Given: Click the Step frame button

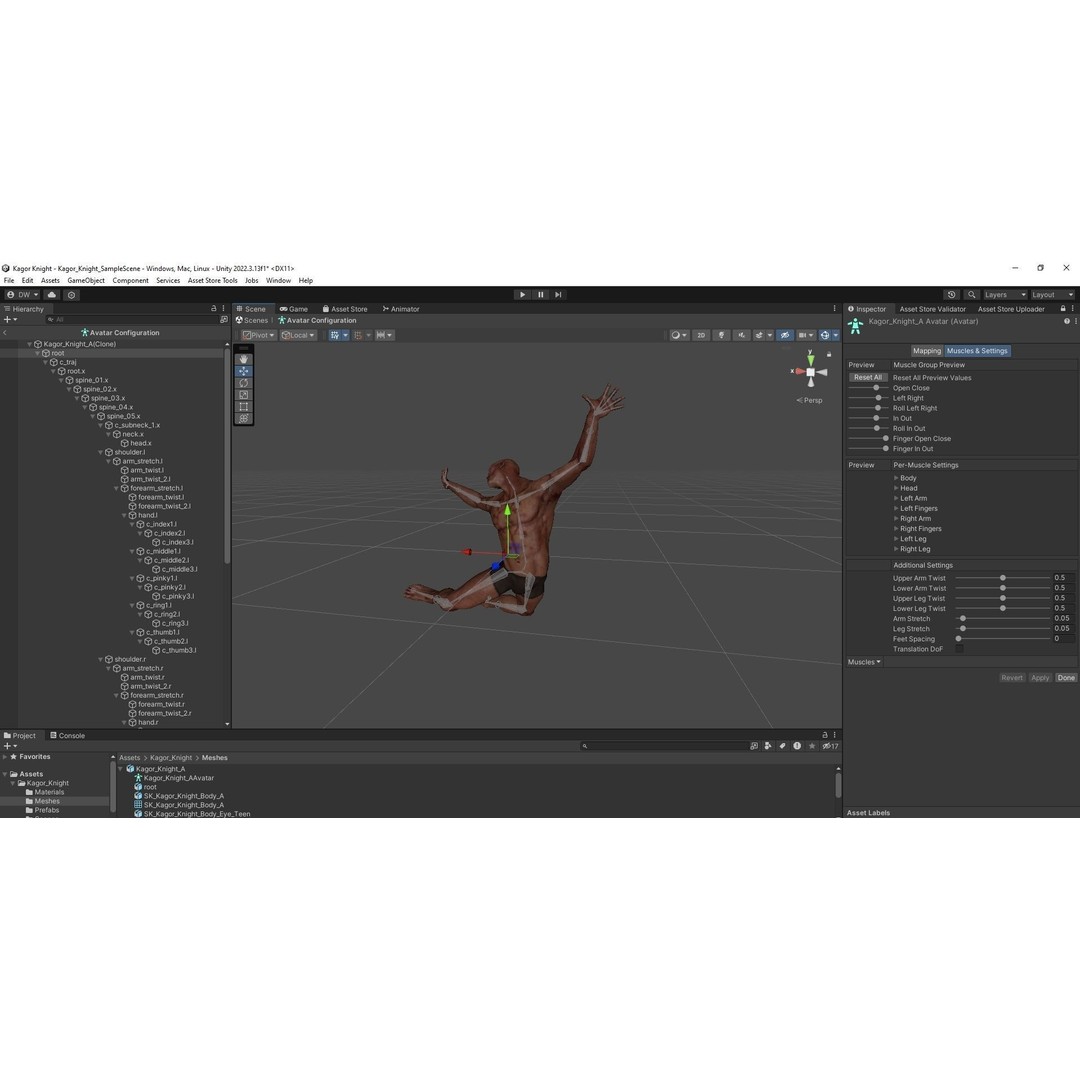Looking at the screenshot, I should click(559, 295).
